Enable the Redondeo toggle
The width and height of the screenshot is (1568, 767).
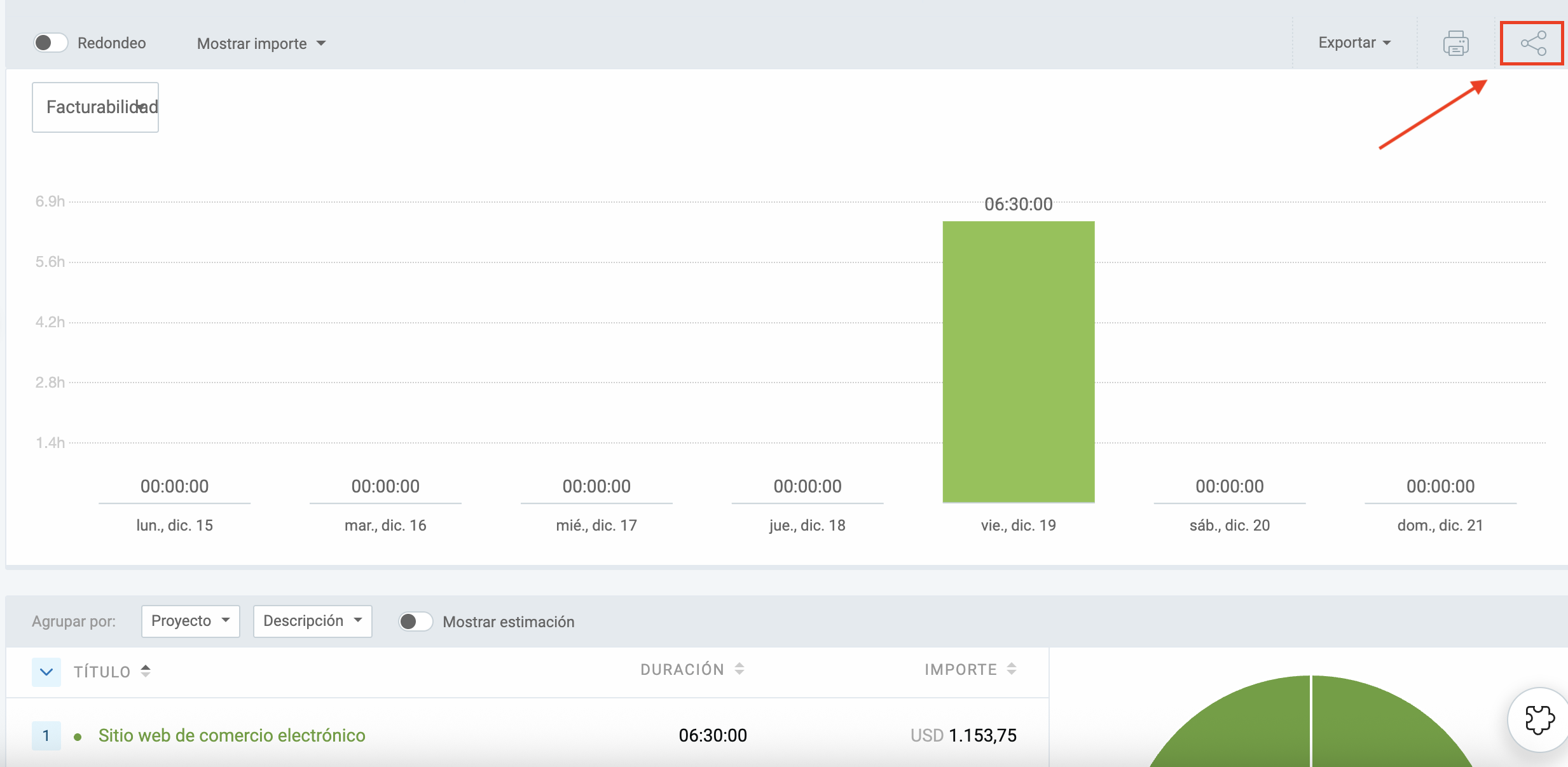tap(51, 43)
